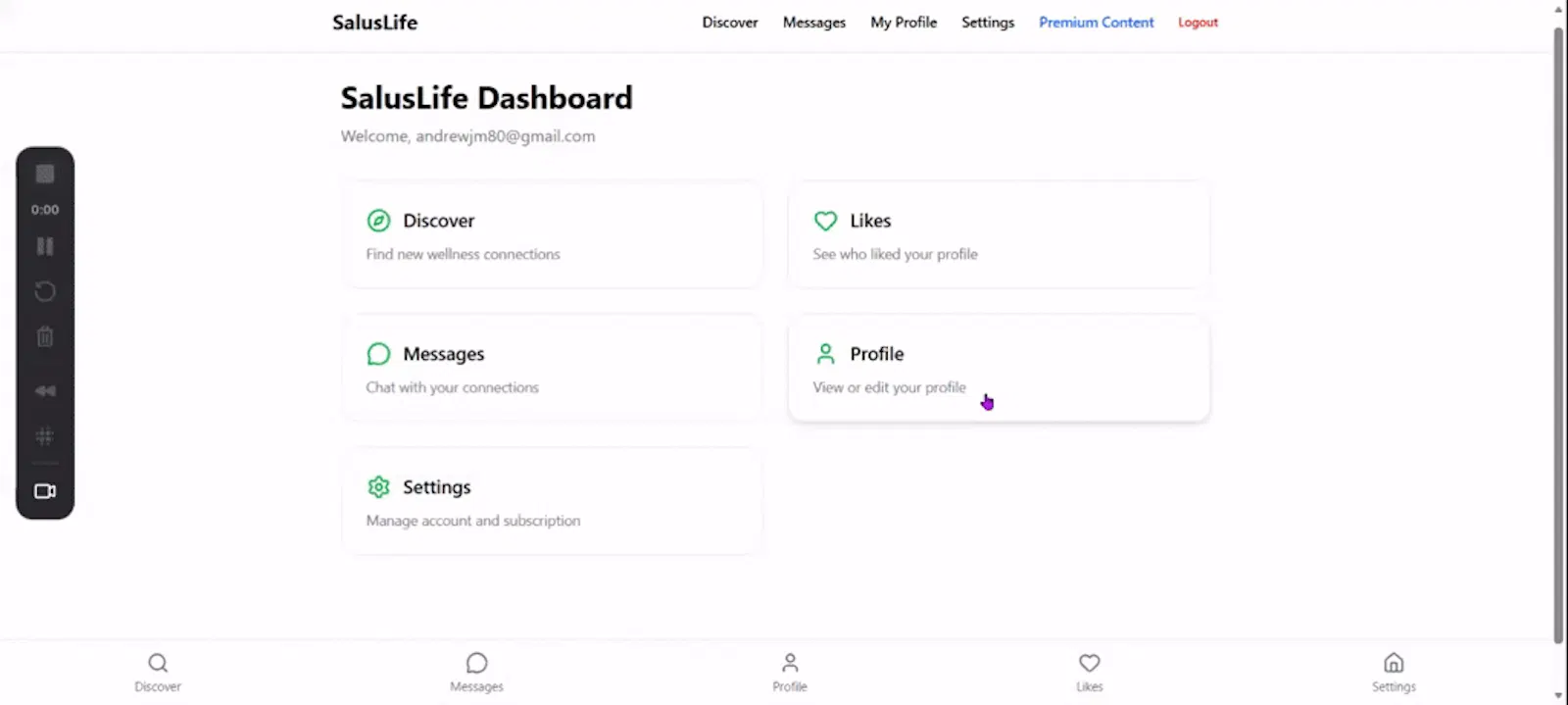Open Discover in the top navigation

coord(729,23)
